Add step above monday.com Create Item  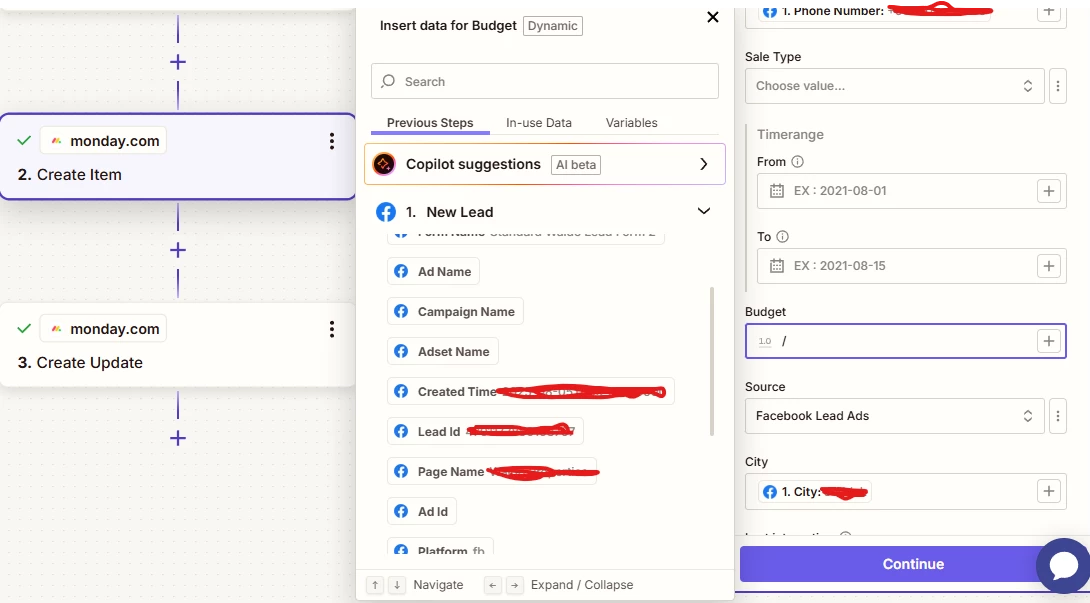[178, 62]
